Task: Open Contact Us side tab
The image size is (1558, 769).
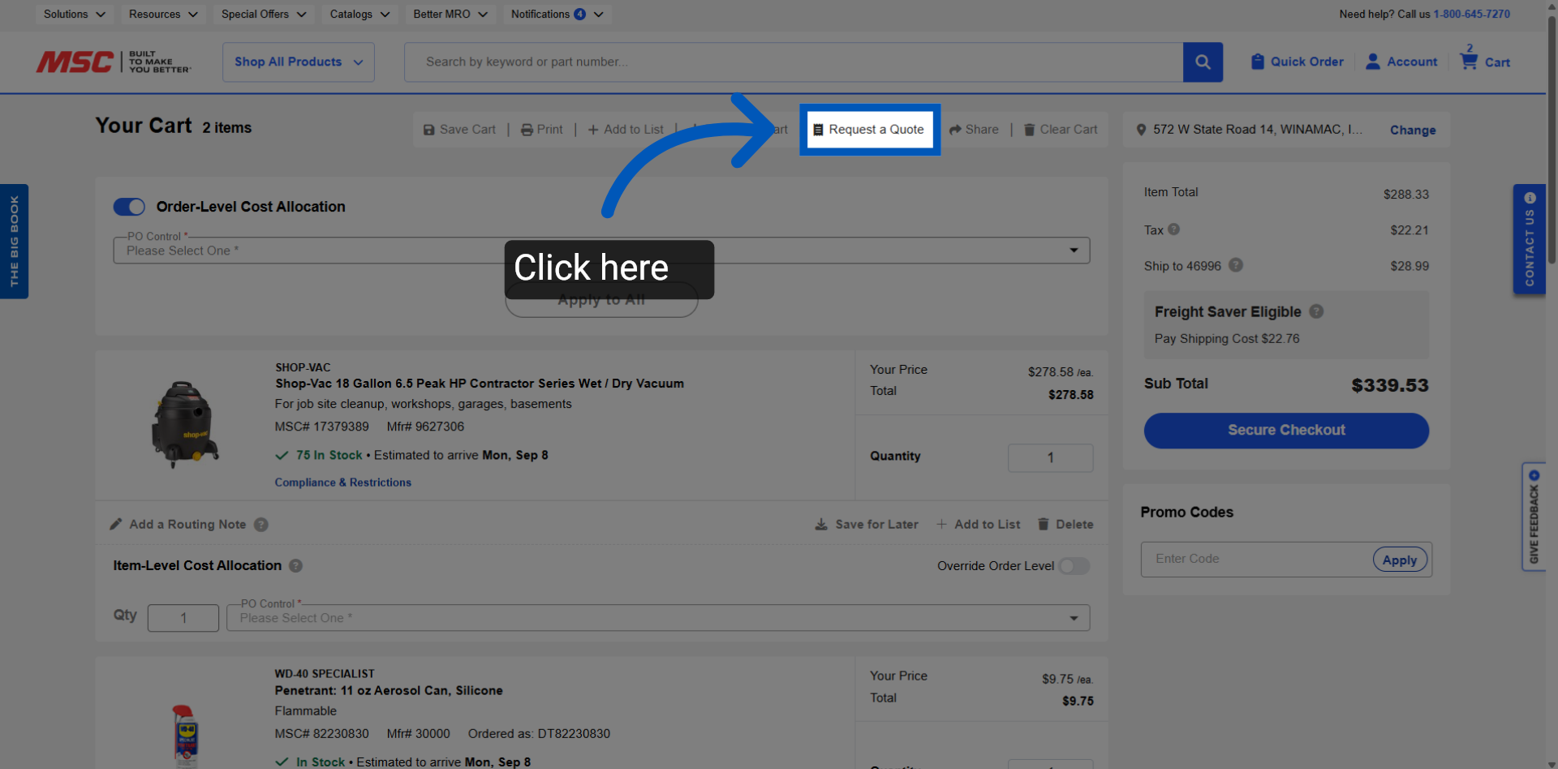Action: pos(1529,239)
